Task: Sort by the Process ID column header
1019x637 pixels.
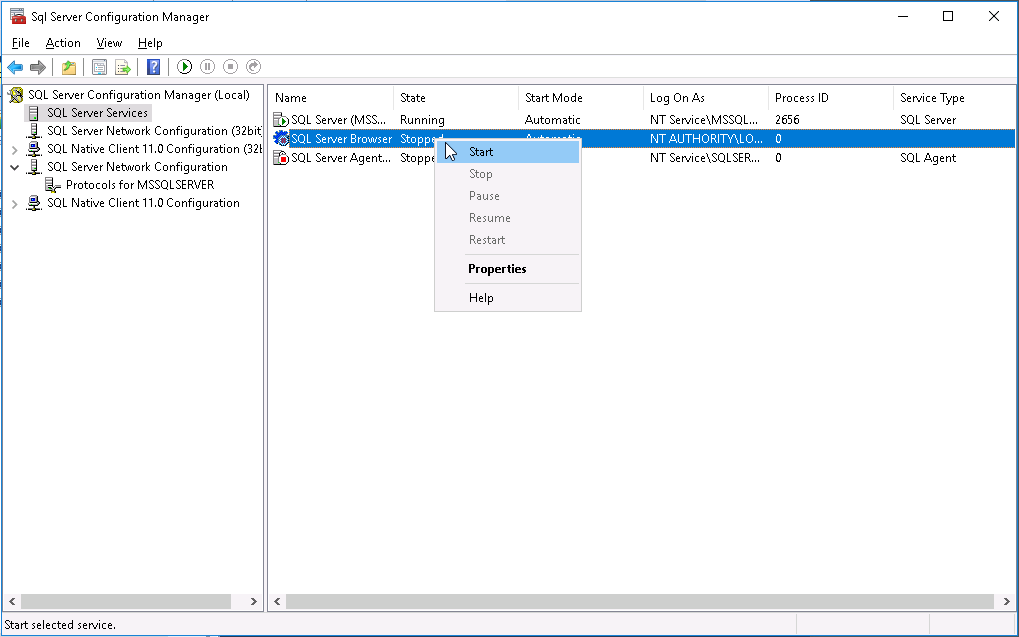Action: [831, 98]
